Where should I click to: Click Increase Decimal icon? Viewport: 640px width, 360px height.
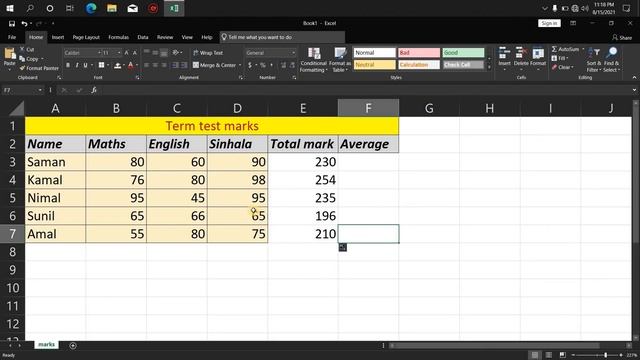coord(283,65)
